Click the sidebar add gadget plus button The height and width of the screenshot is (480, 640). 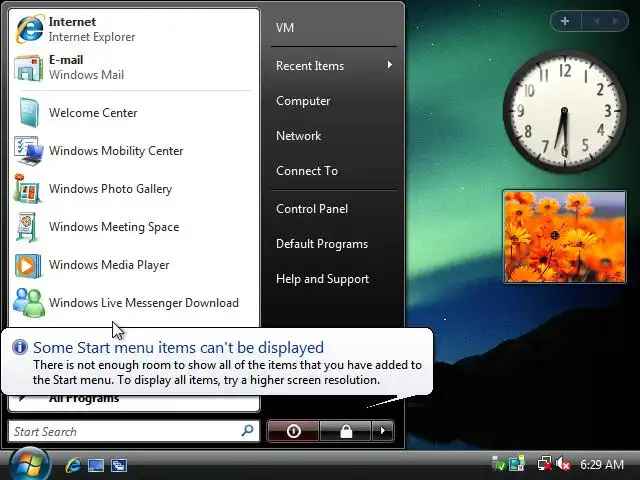tap(565, 21)
